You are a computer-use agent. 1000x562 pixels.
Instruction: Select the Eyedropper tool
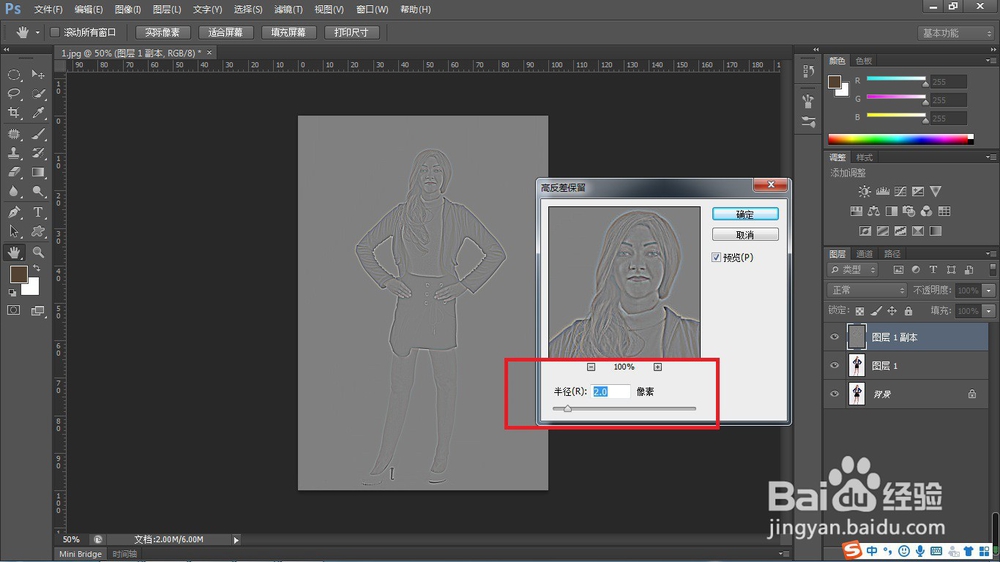38,113
